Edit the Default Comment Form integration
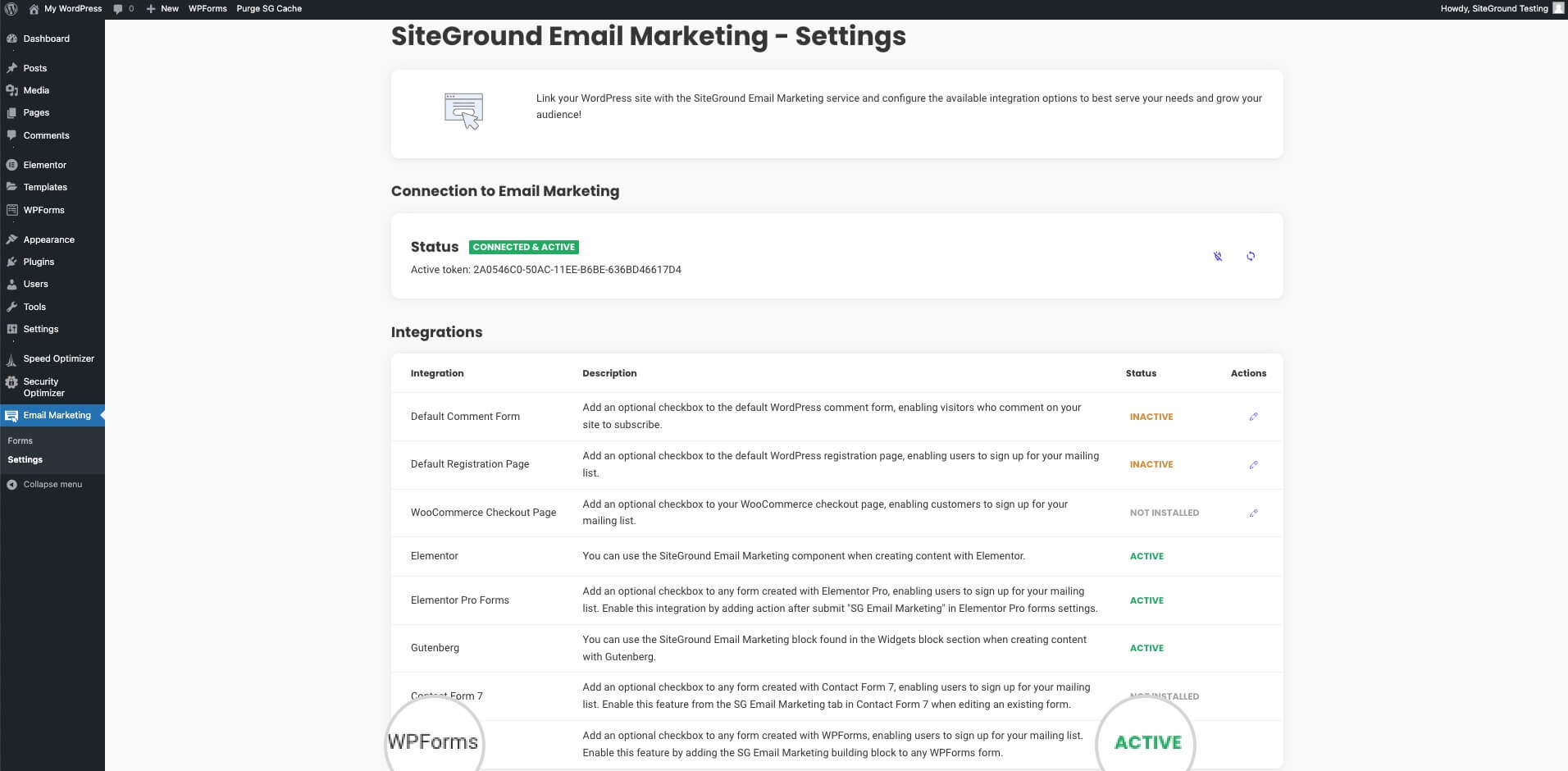The image size is (1568, 771). click(1253, 417)
